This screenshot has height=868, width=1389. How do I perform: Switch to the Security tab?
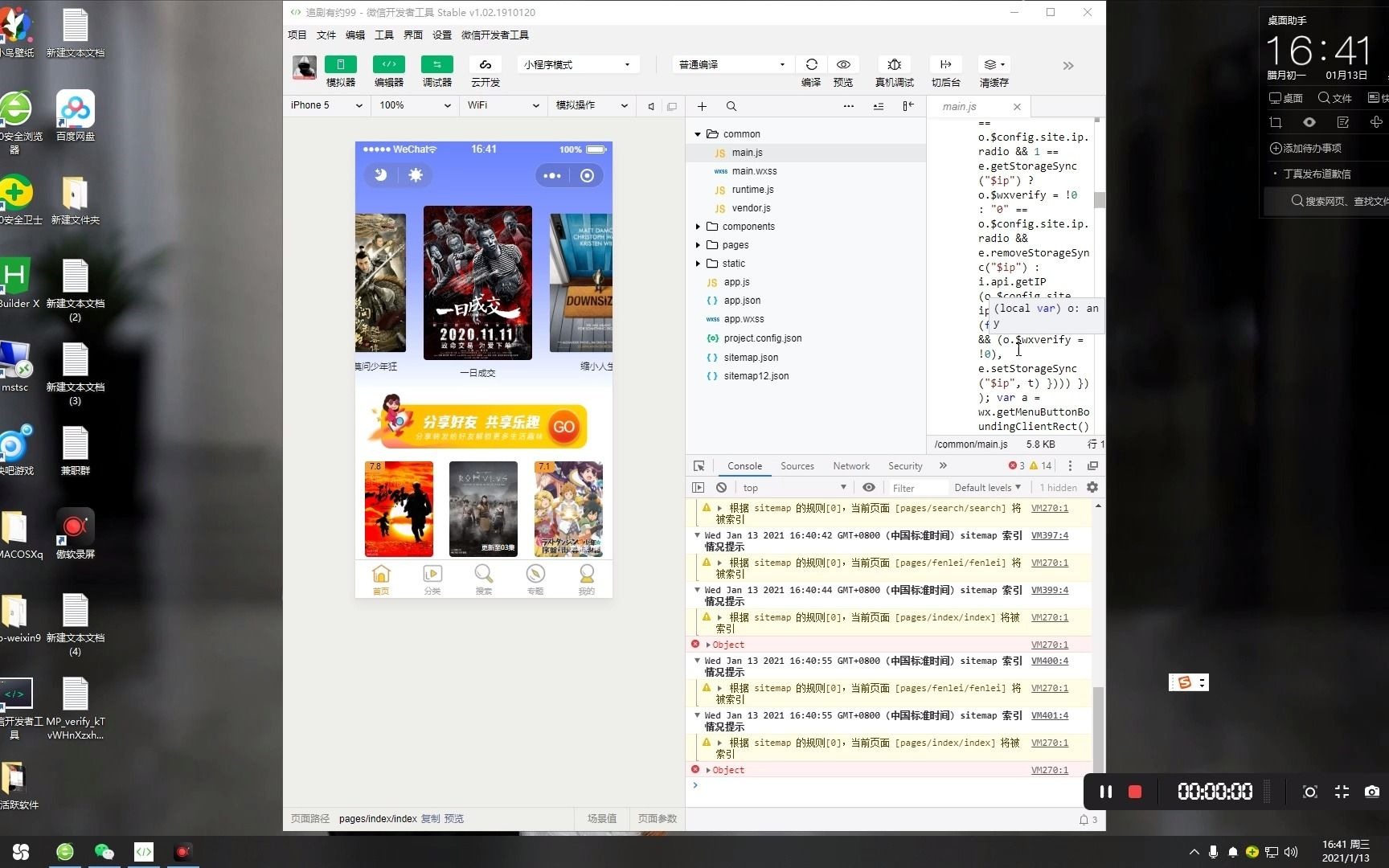tap(905, 466)
